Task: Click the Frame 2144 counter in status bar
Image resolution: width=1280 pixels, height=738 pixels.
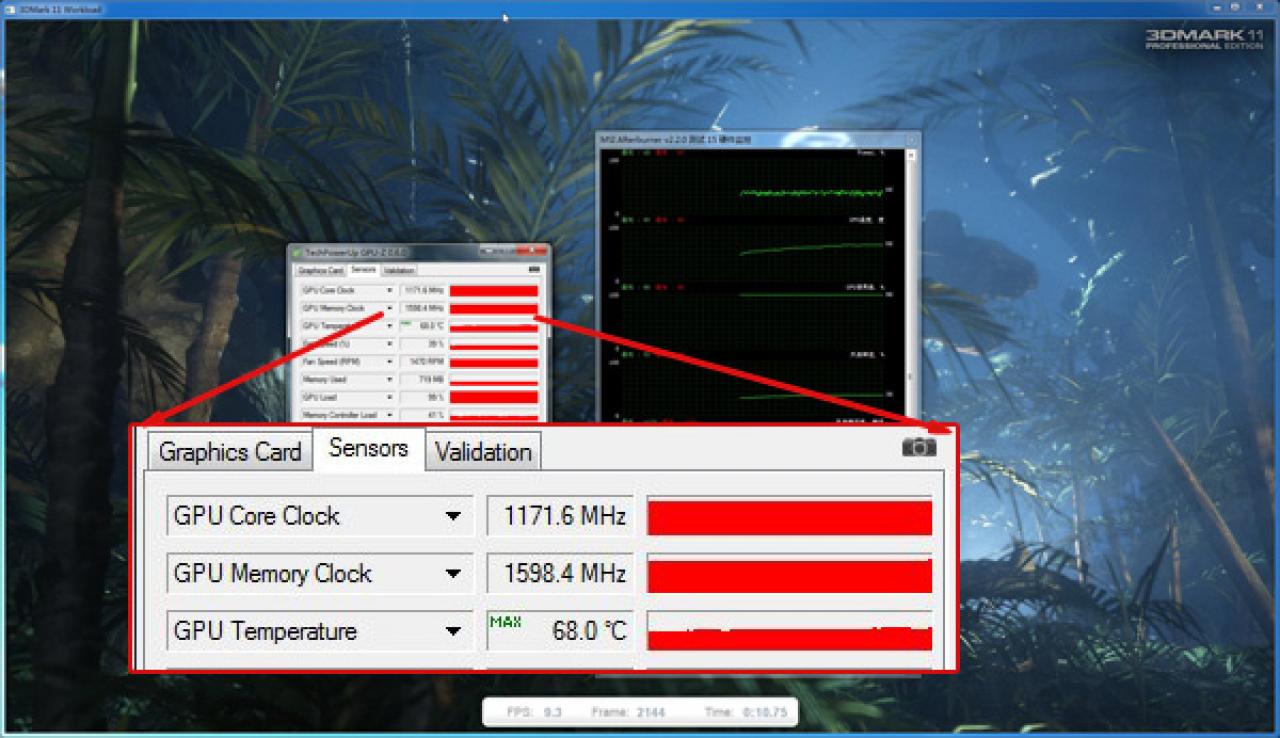Action: pos(629,712)
